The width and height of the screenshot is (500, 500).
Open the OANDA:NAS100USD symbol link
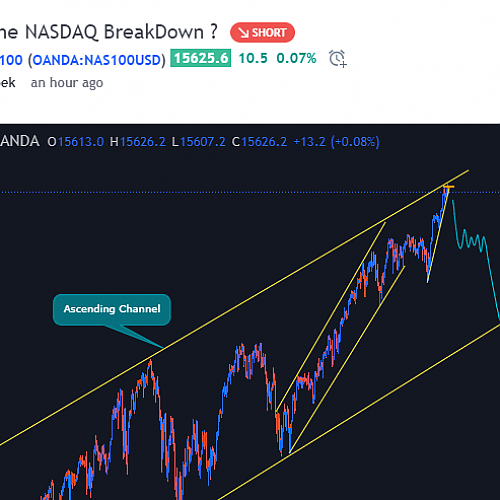pyautogui.click(x=97, y=60)
